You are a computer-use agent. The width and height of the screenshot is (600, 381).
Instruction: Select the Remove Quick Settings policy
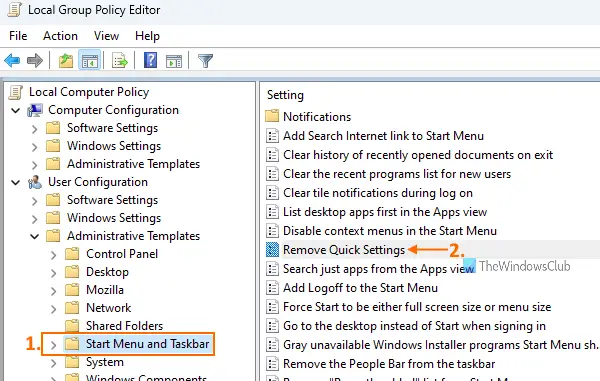[x=344, y=250]
